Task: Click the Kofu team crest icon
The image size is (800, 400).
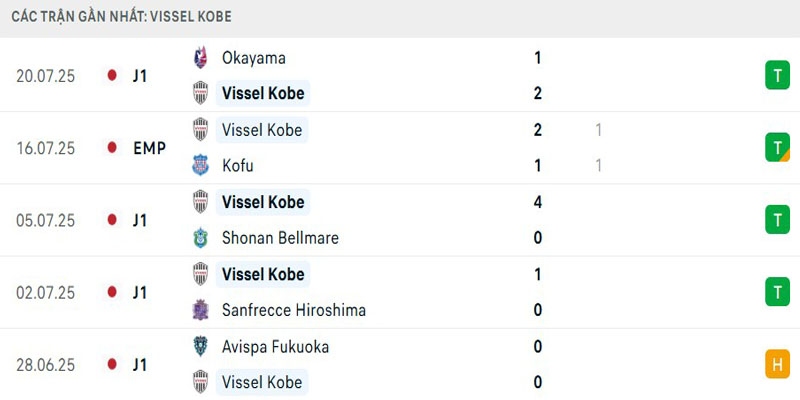Action: click(201, 165)
